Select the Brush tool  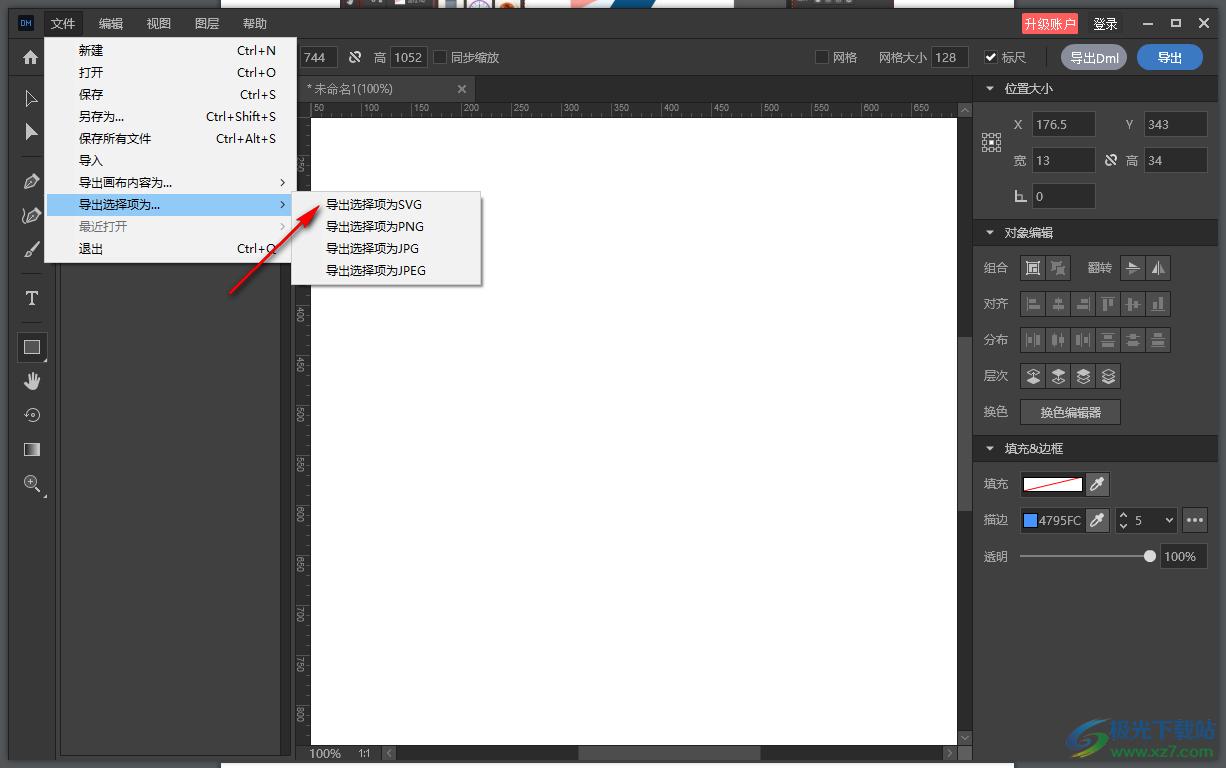31,249
